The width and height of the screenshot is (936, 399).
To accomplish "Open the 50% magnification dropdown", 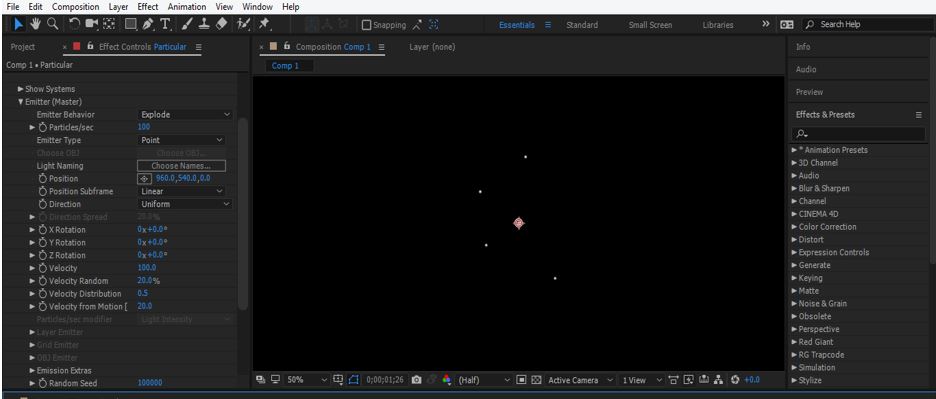I will click(307, 380).
